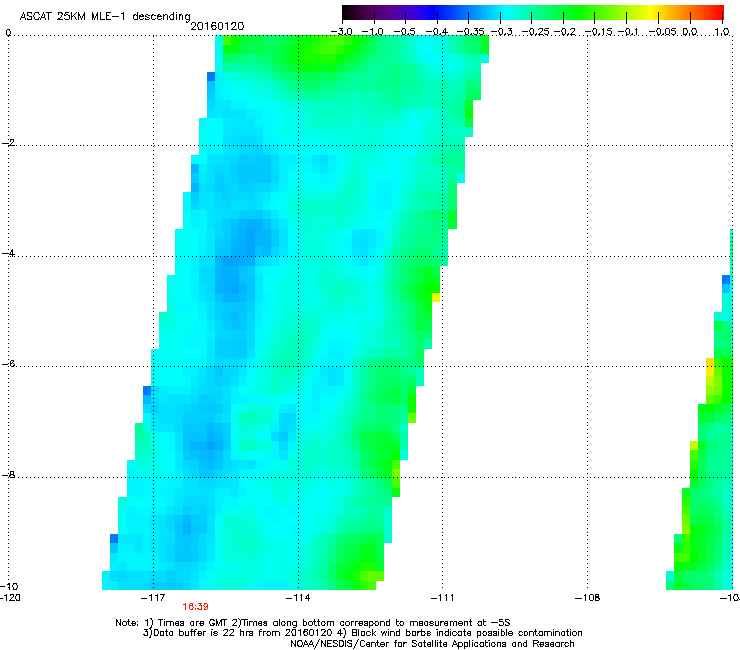Click the colorbar label '-0.35'
Image resolution: width=740 pixels, height=650 pixels.
point(471,32)
